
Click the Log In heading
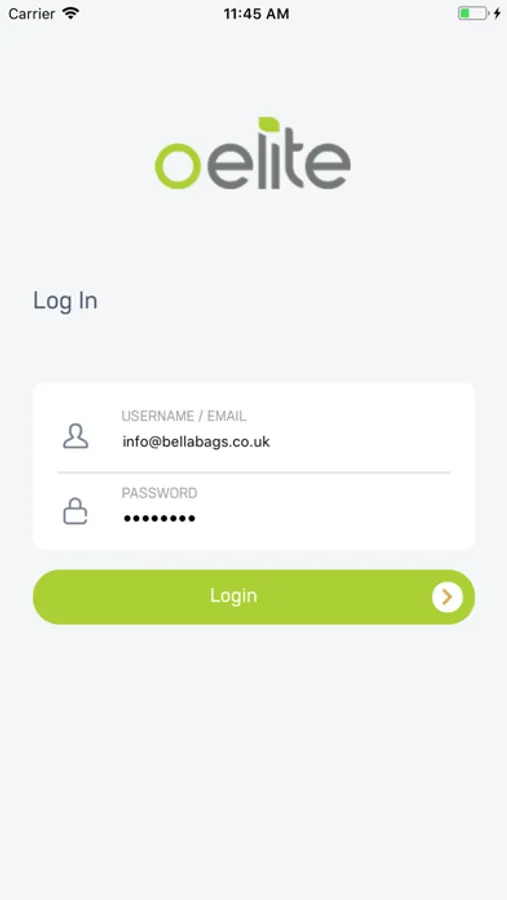(65, 301)
